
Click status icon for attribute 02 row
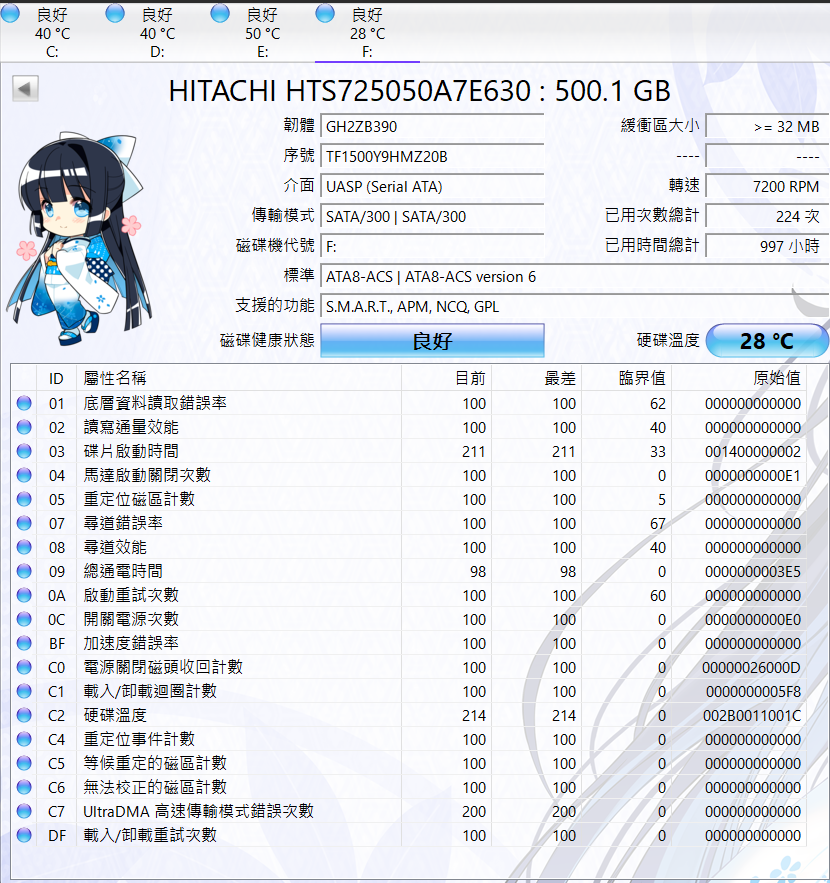click(x=24, y=427)
